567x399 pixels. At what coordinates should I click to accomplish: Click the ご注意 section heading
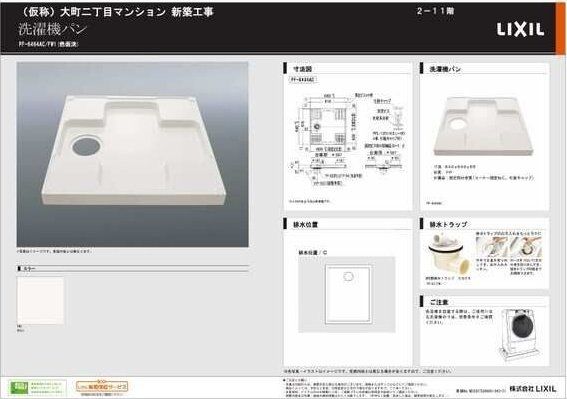click(x=439, y=302)
